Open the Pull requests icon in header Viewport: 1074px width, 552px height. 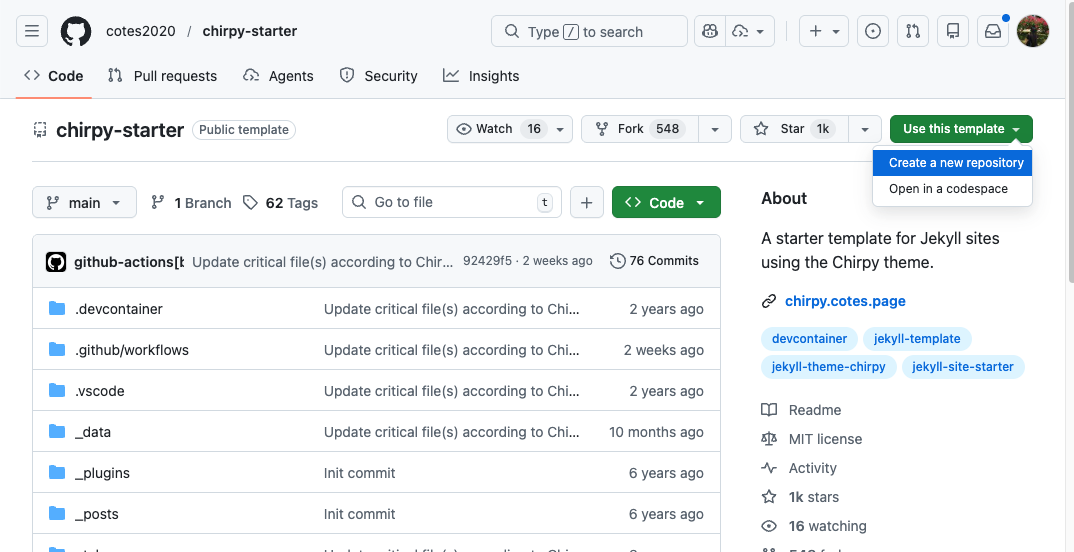pos(912,32)
